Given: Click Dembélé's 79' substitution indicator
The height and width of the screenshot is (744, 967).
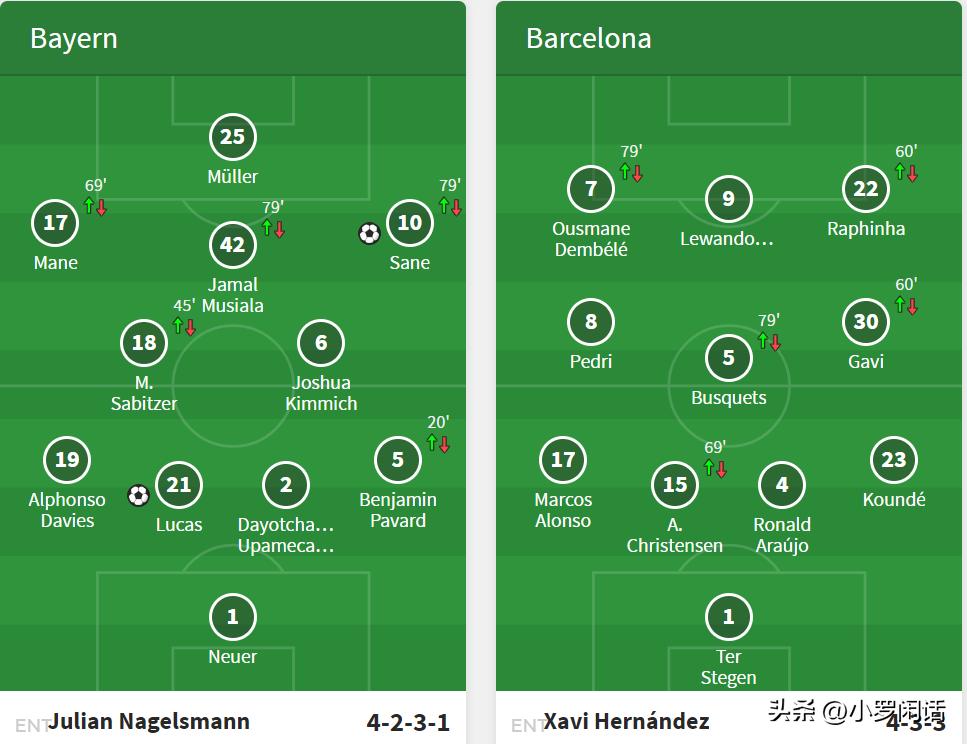Looking at the screenshot, I should point(631,172).
